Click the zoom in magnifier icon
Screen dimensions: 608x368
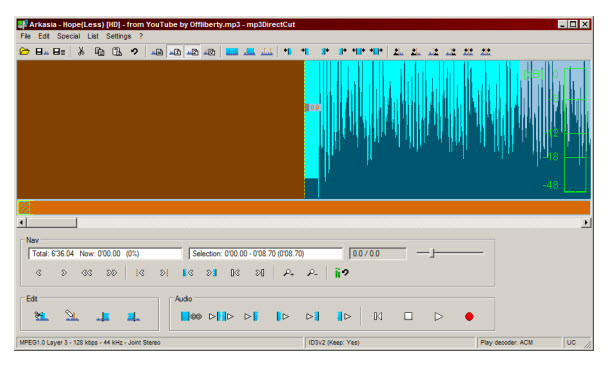point(288,273)
